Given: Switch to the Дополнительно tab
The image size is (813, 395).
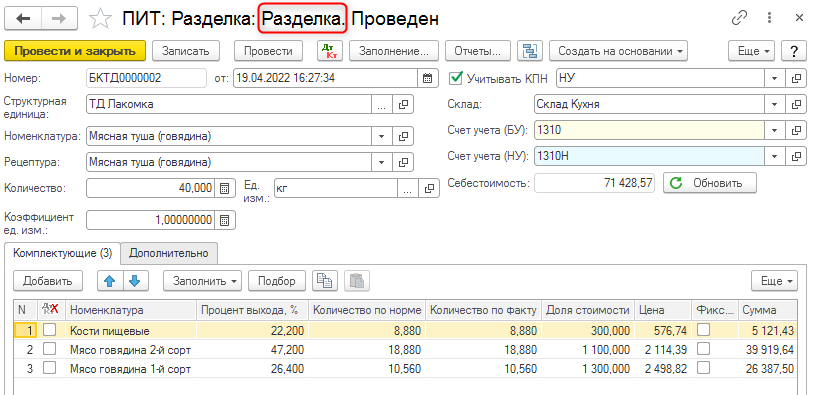Looking at the screenshot, I should click(x=169, y=253).
